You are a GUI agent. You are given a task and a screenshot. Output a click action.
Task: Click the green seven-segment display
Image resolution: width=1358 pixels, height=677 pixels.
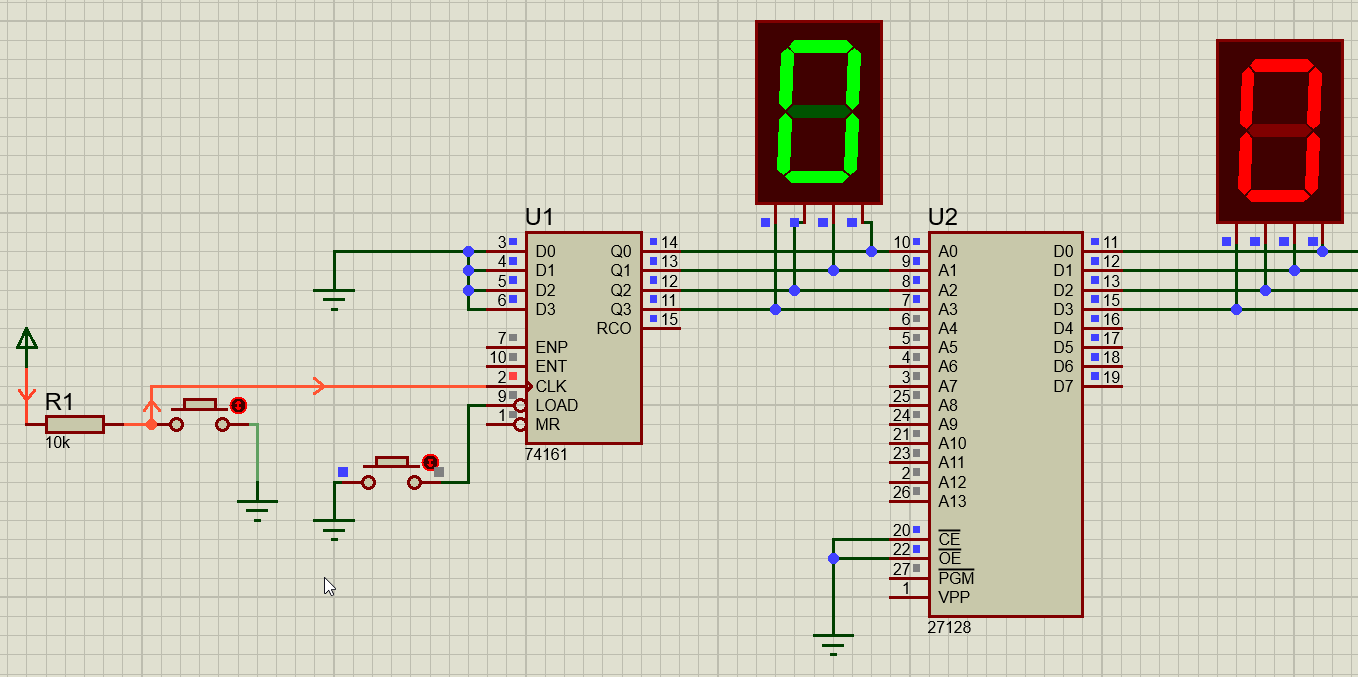[818, 111]
